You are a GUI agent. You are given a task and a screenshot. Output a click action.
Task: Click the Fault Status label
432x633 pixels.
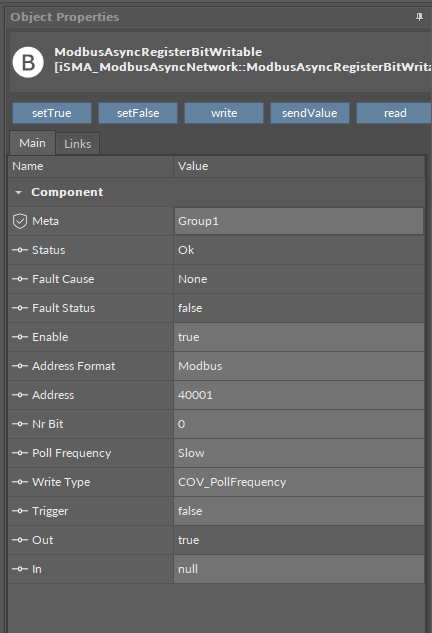pos(63,308)
